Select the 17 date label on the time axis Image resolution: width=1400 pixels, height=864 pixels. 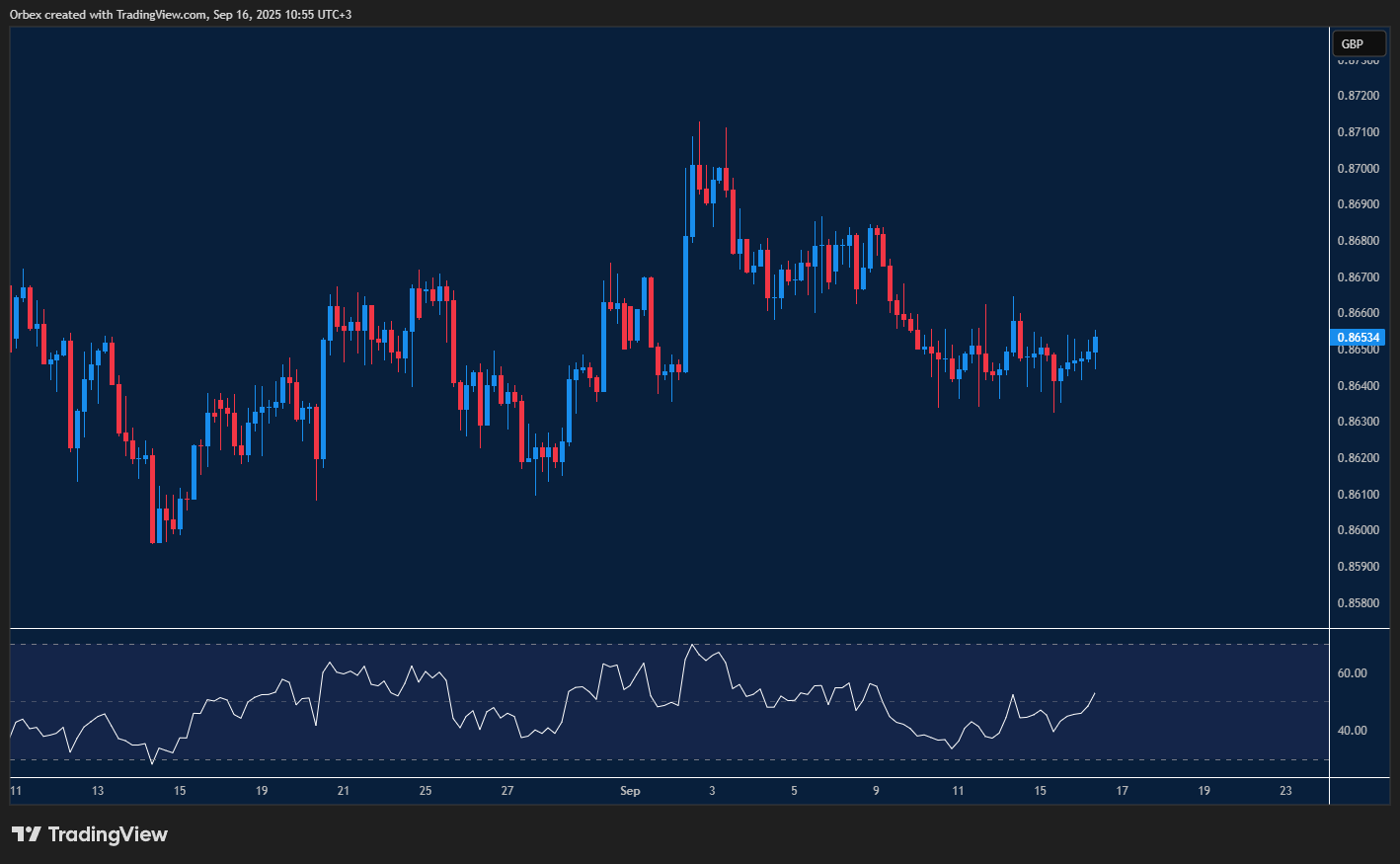[x=1122, y=791]
